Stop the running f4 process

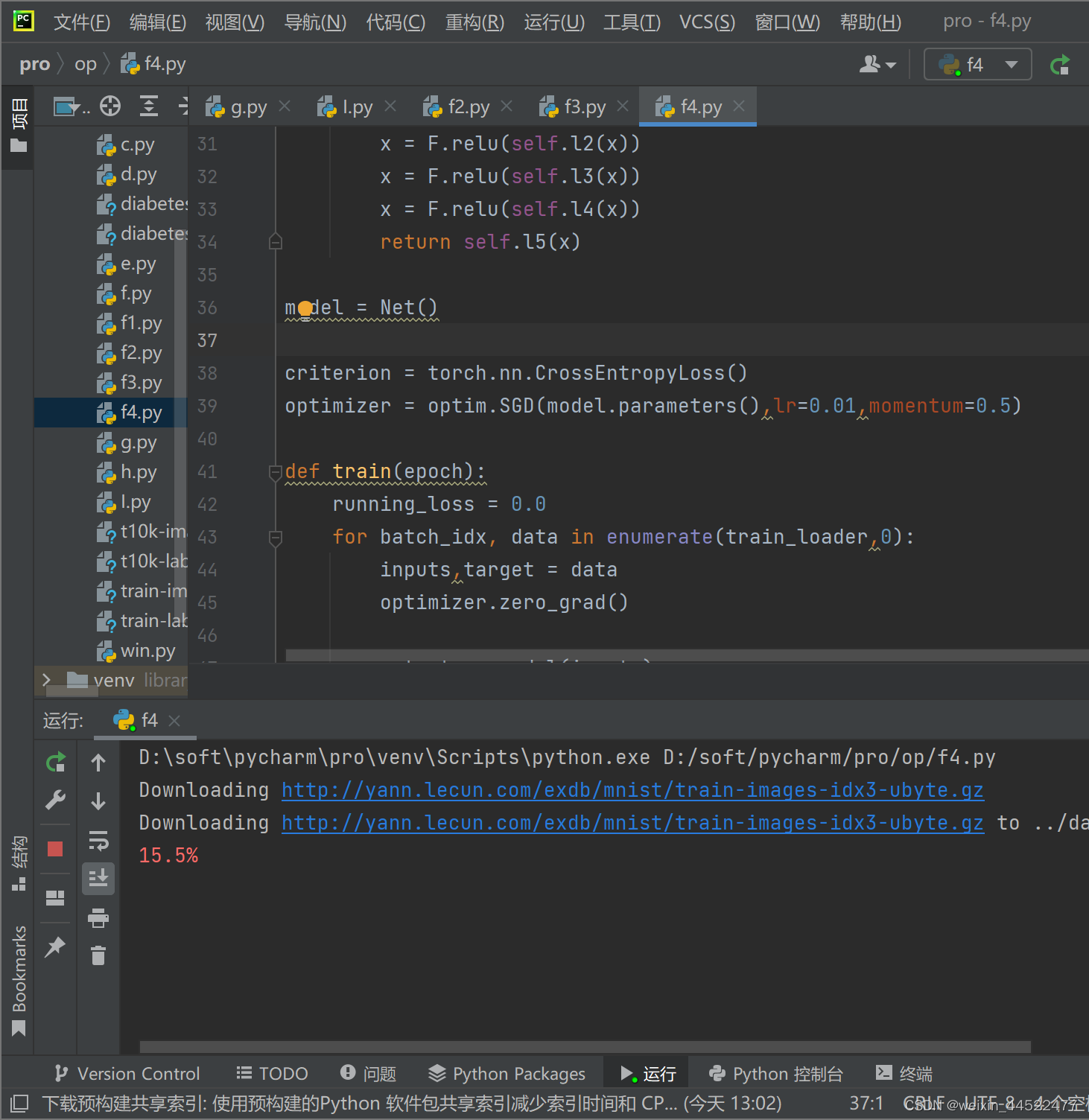pyautogui.click(x=55, y=849)
